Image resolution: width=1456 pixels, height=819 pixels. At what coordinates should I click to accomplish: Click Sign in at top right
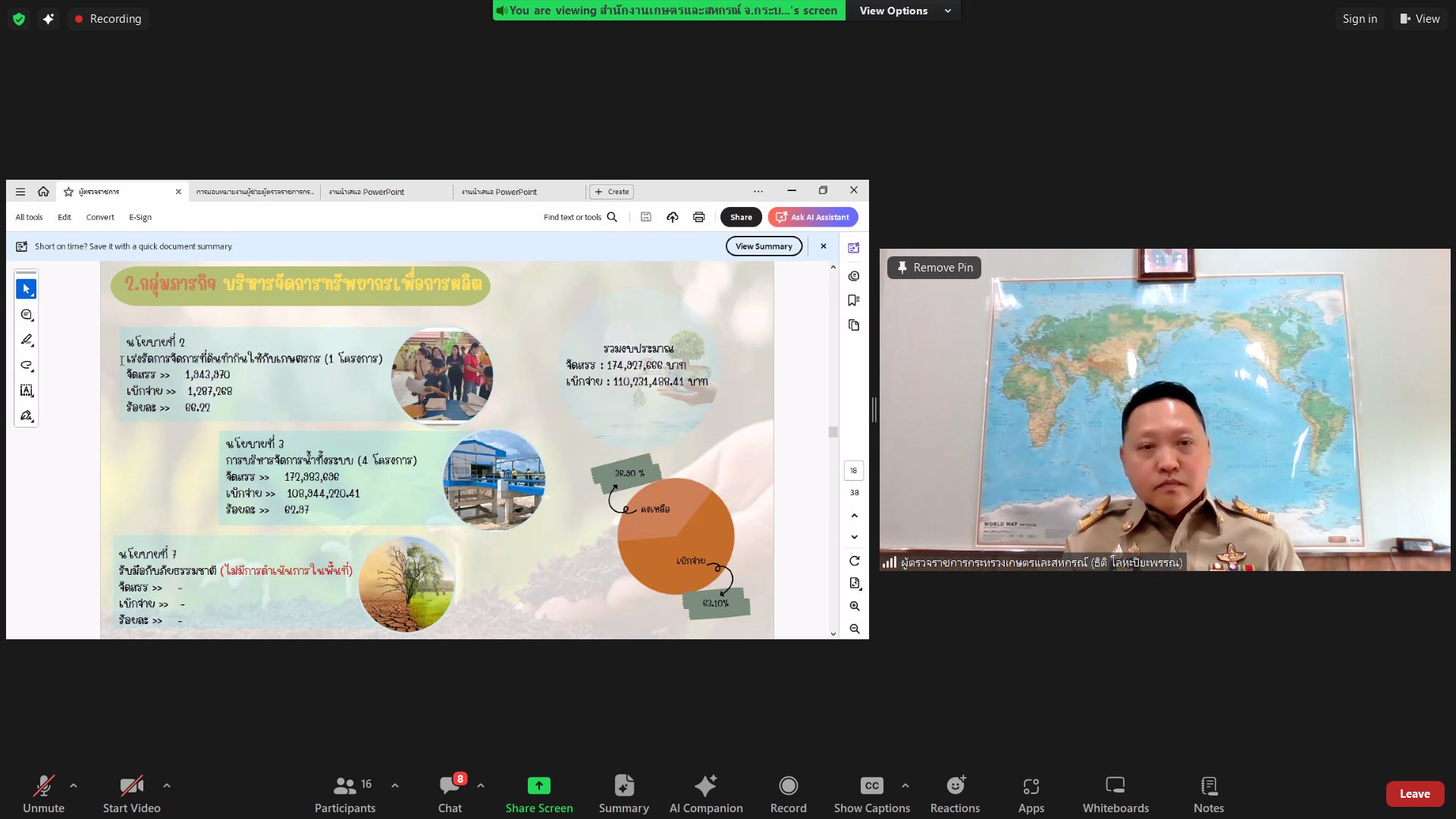tap(1359, 19)
